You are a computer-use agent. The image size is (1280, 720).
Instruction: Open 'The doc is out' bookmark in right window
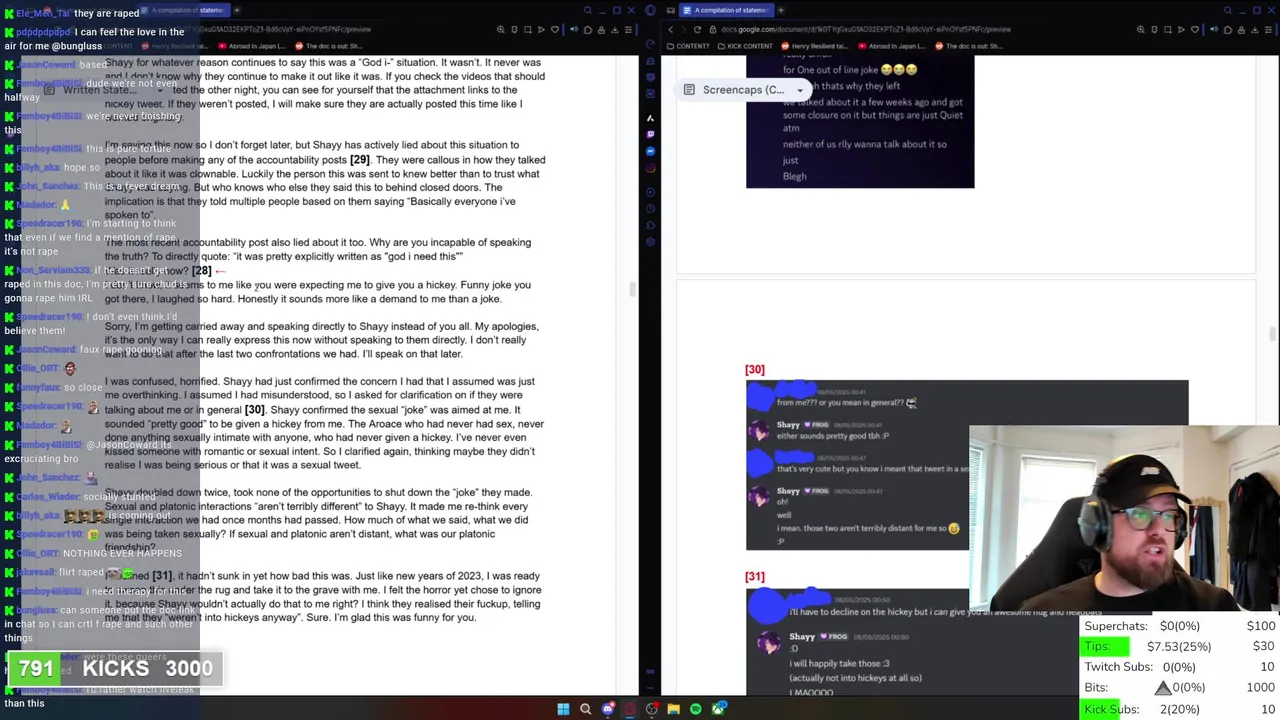tap(967, 46)
